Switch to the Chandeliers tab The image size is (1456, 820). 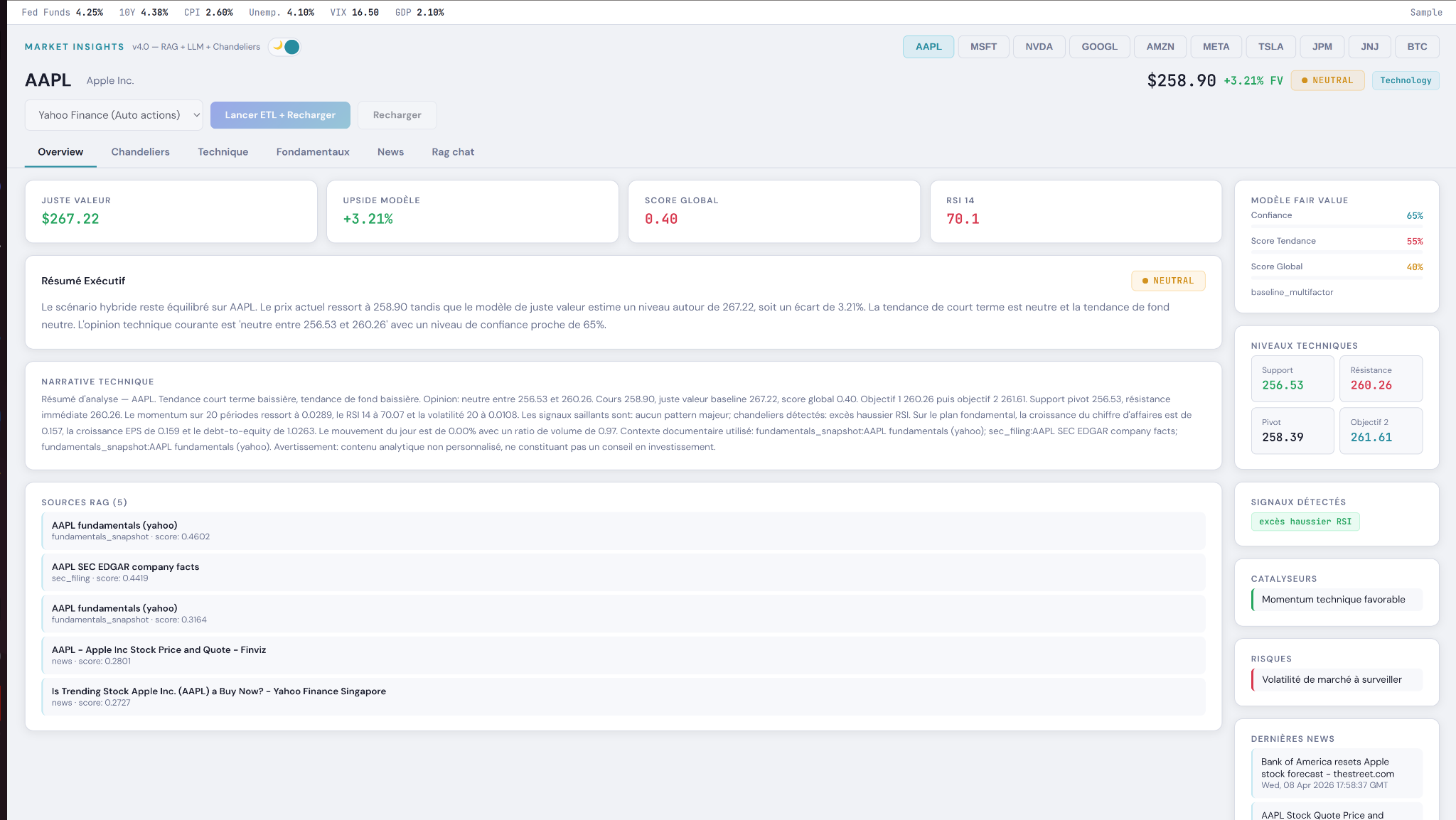[x=140, y=151]
